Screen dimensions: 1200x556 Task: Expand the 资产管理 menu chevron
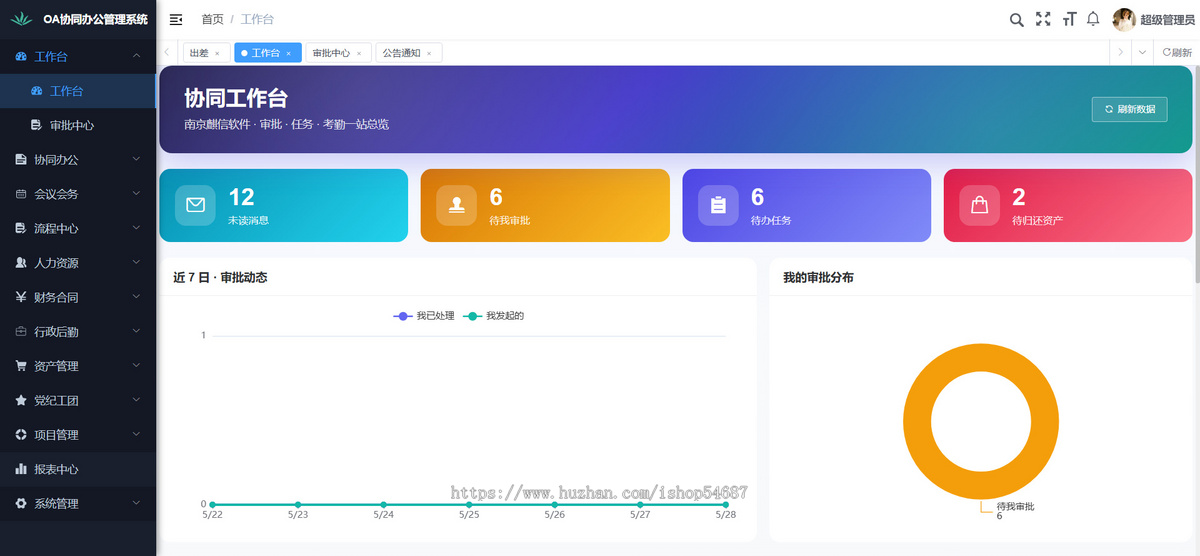point(136,366)
